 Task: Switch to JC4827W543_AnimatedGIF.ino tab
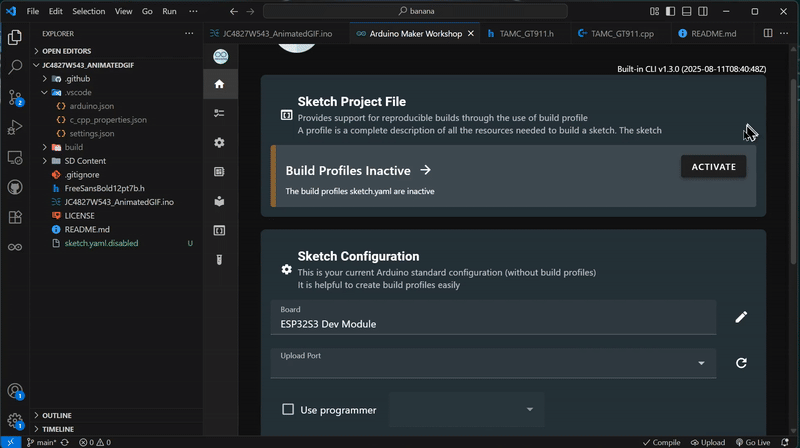pyautogui.click(x=276, y=33)
